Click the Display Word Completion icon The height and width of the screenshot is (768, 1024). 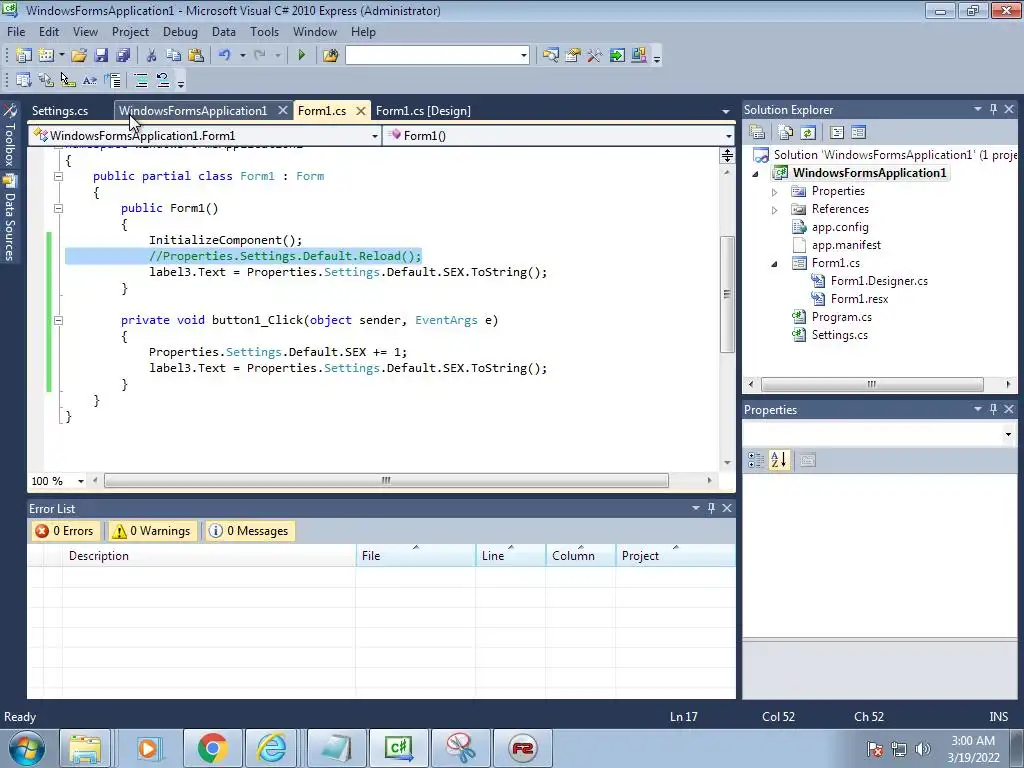(x=89, y=80)
